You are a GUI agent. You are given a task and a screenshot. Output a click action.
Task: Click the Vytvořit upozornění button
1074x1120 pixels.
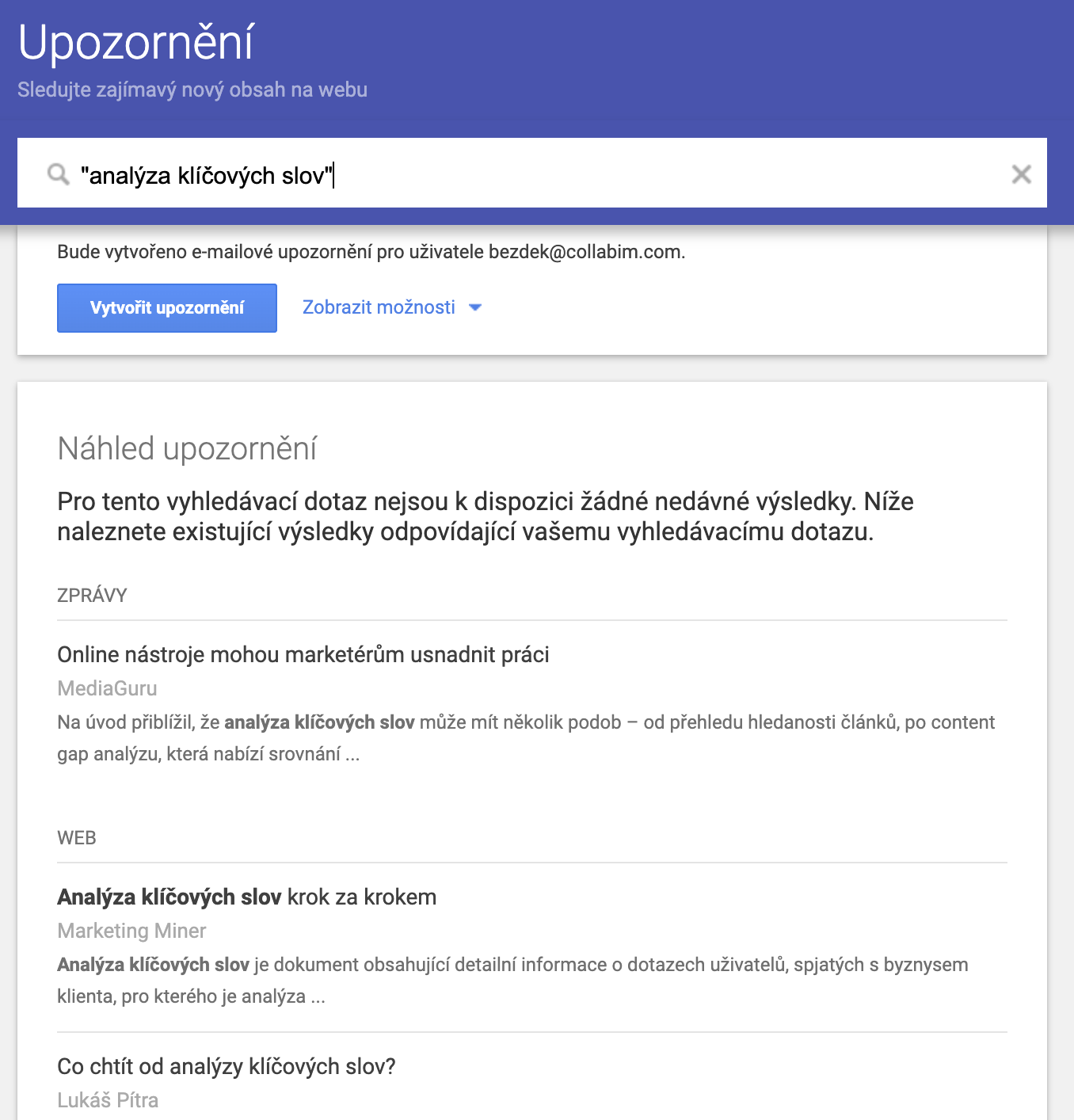[x=167, y=308]
